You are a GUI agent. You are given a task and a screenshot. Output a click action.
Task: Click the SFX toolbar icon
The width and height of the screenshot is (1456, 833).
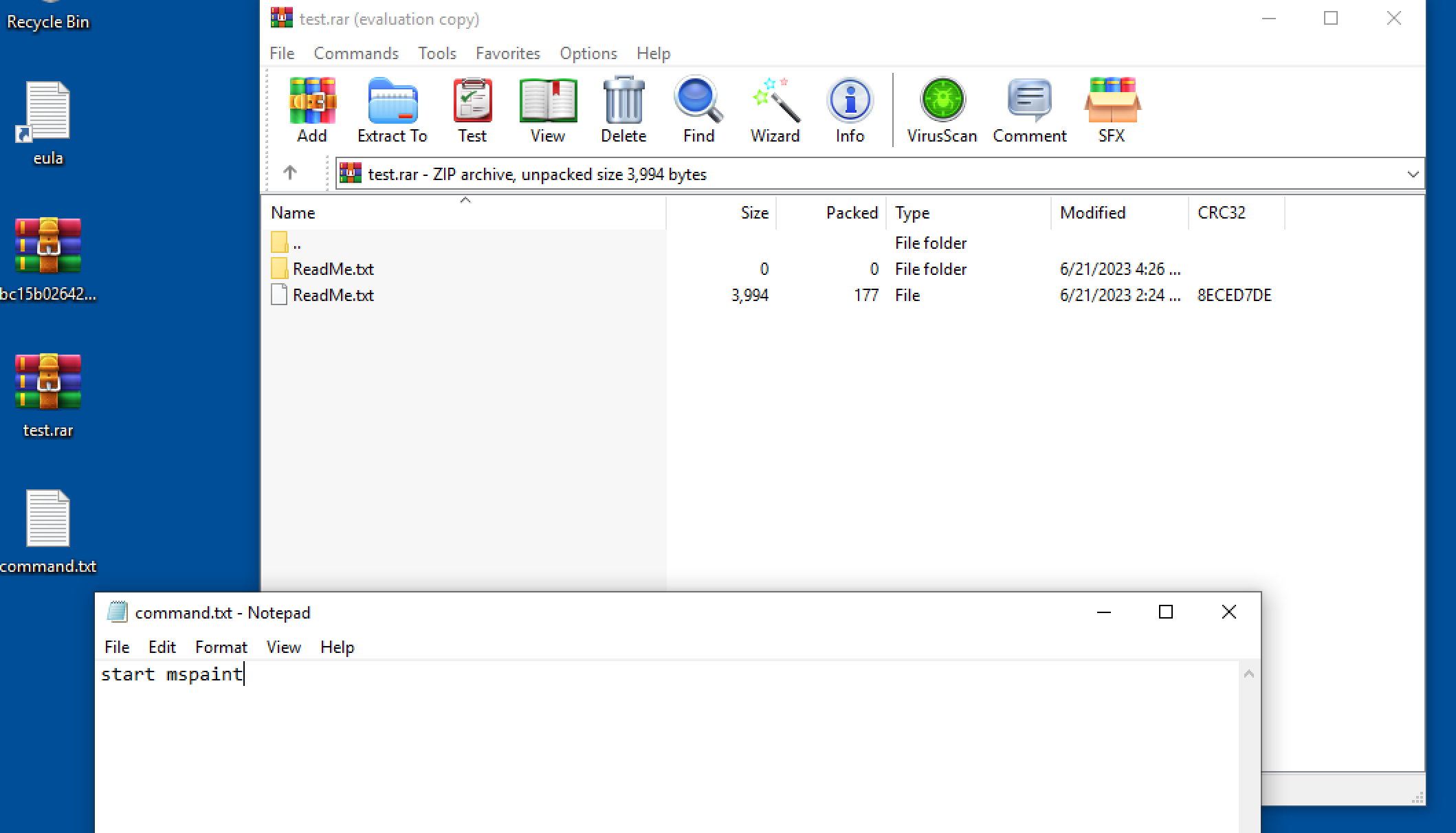[x=1112, y=110]
